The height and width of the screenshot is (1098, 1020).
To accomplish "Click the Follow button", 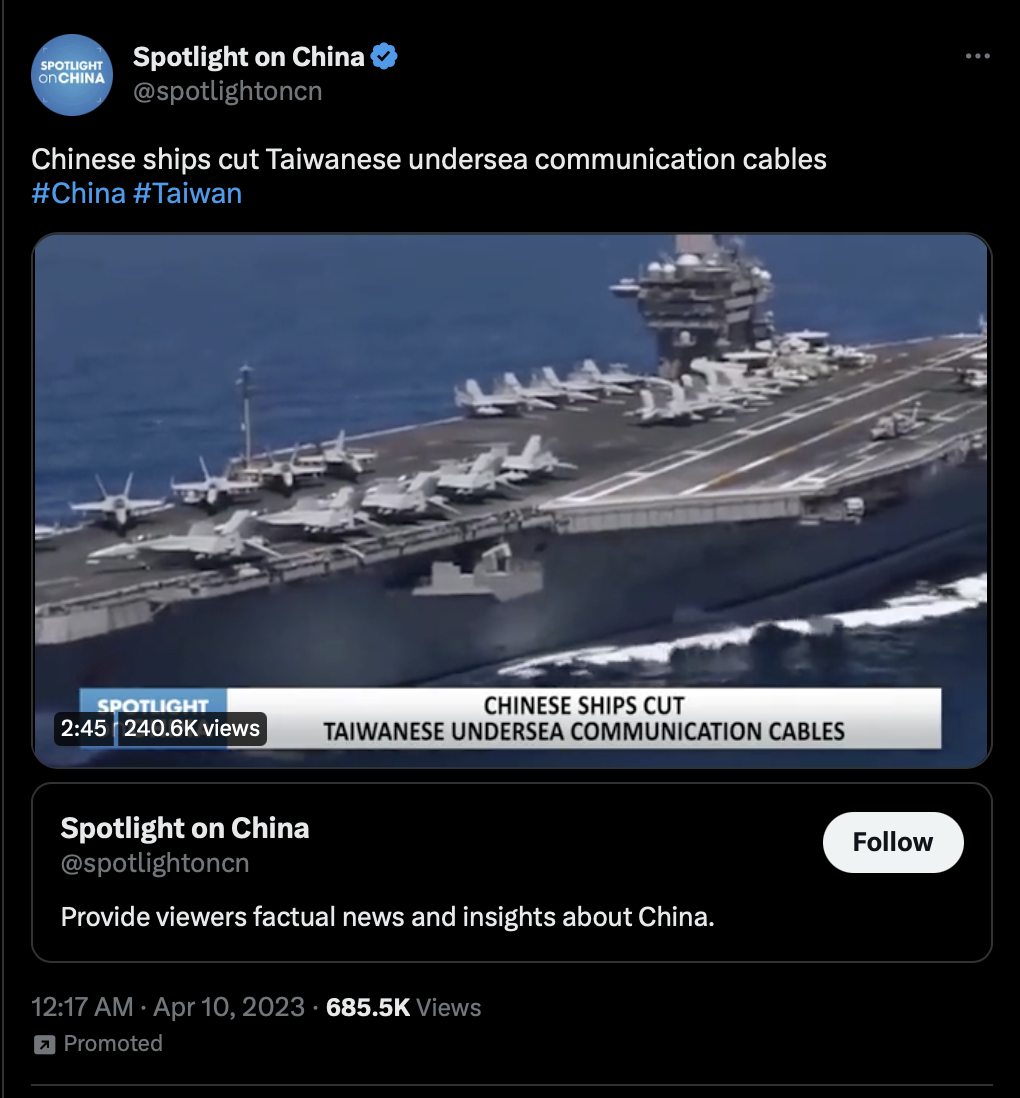I will pyautogui.click(x=893, y=842).
